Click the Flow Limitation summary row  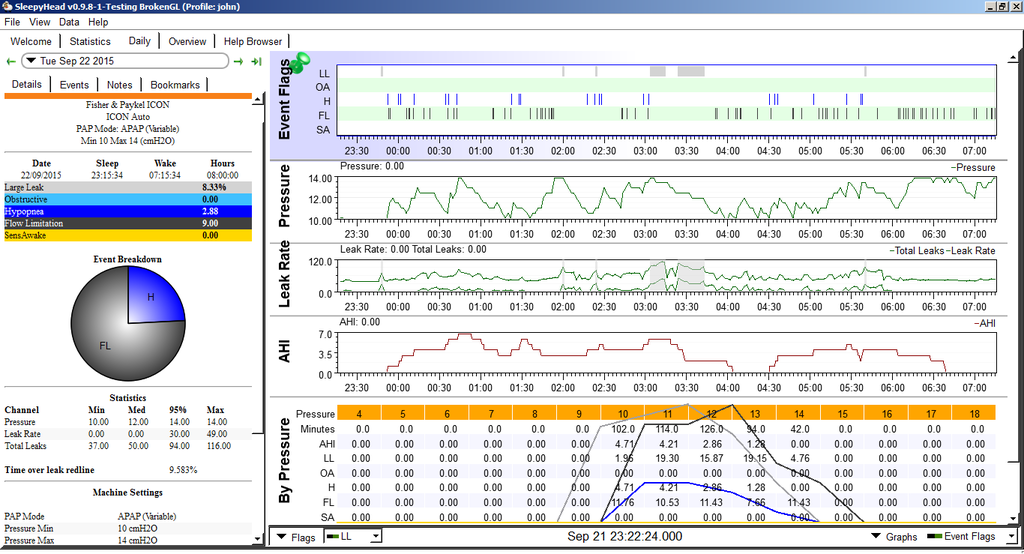(127, 223)
